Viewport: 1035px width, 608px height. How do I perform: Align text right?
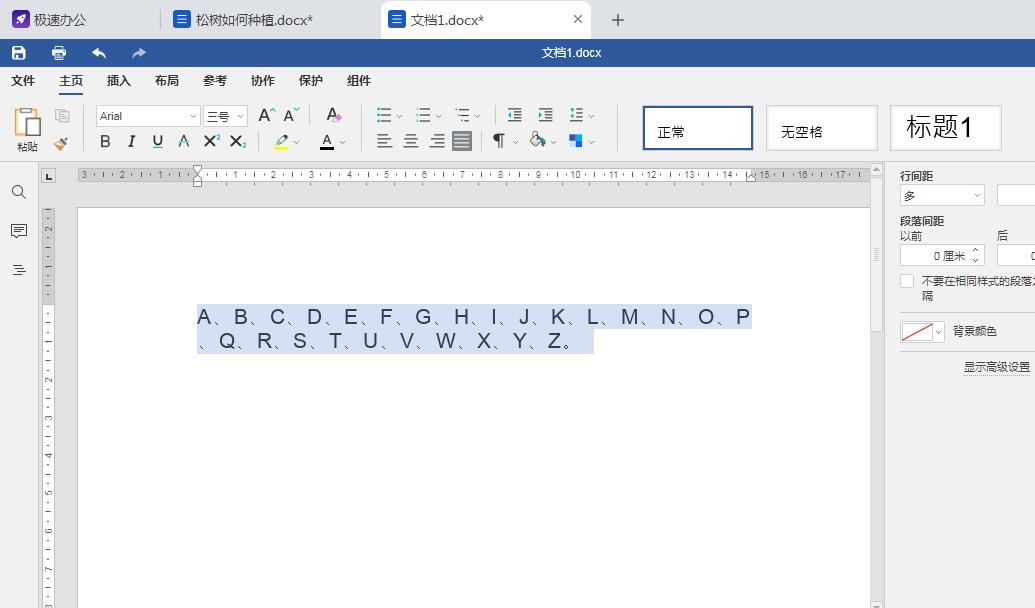(437, 141)
